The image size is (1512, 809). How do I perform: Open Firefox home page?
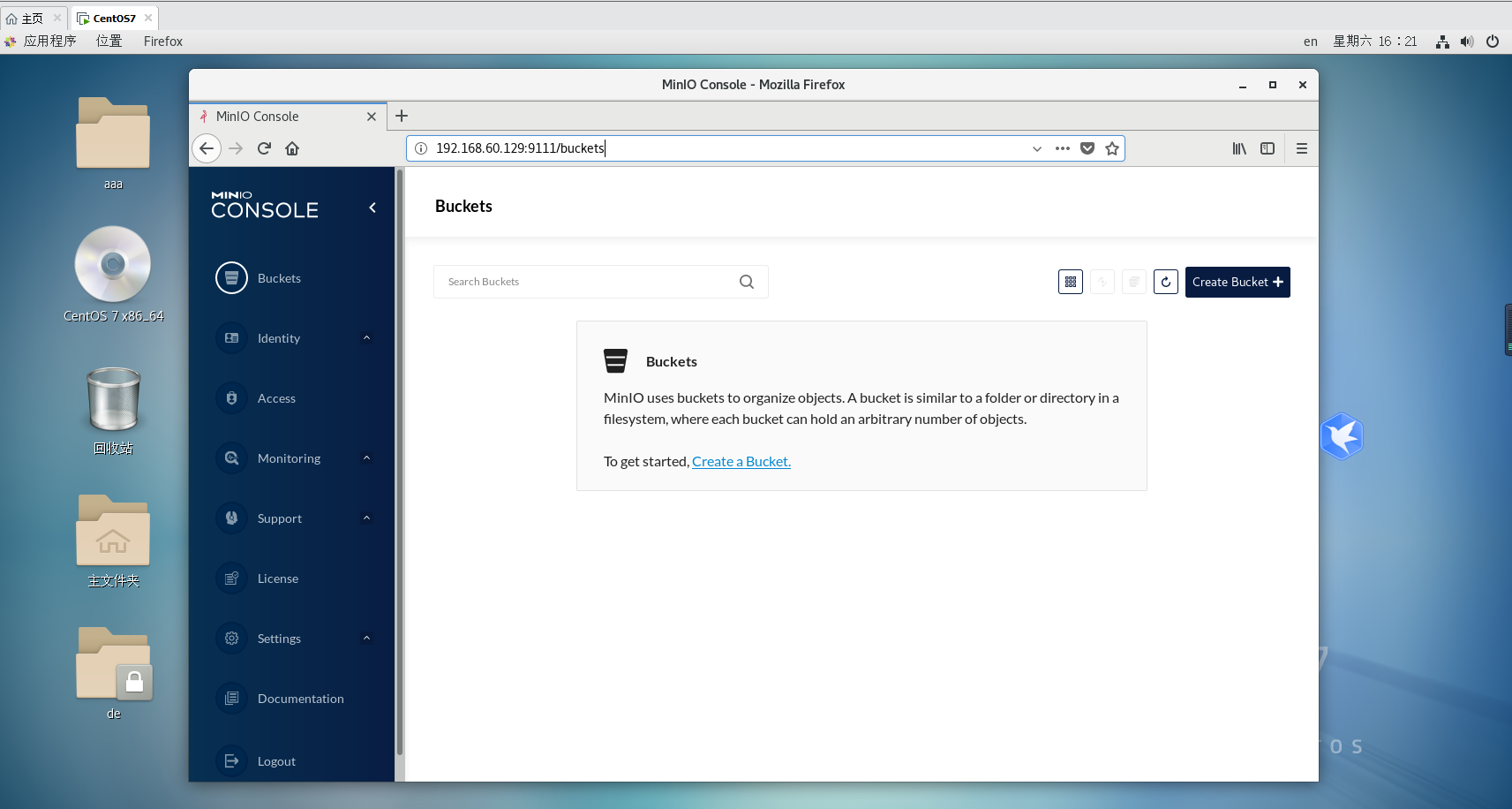tap(292, 148)
